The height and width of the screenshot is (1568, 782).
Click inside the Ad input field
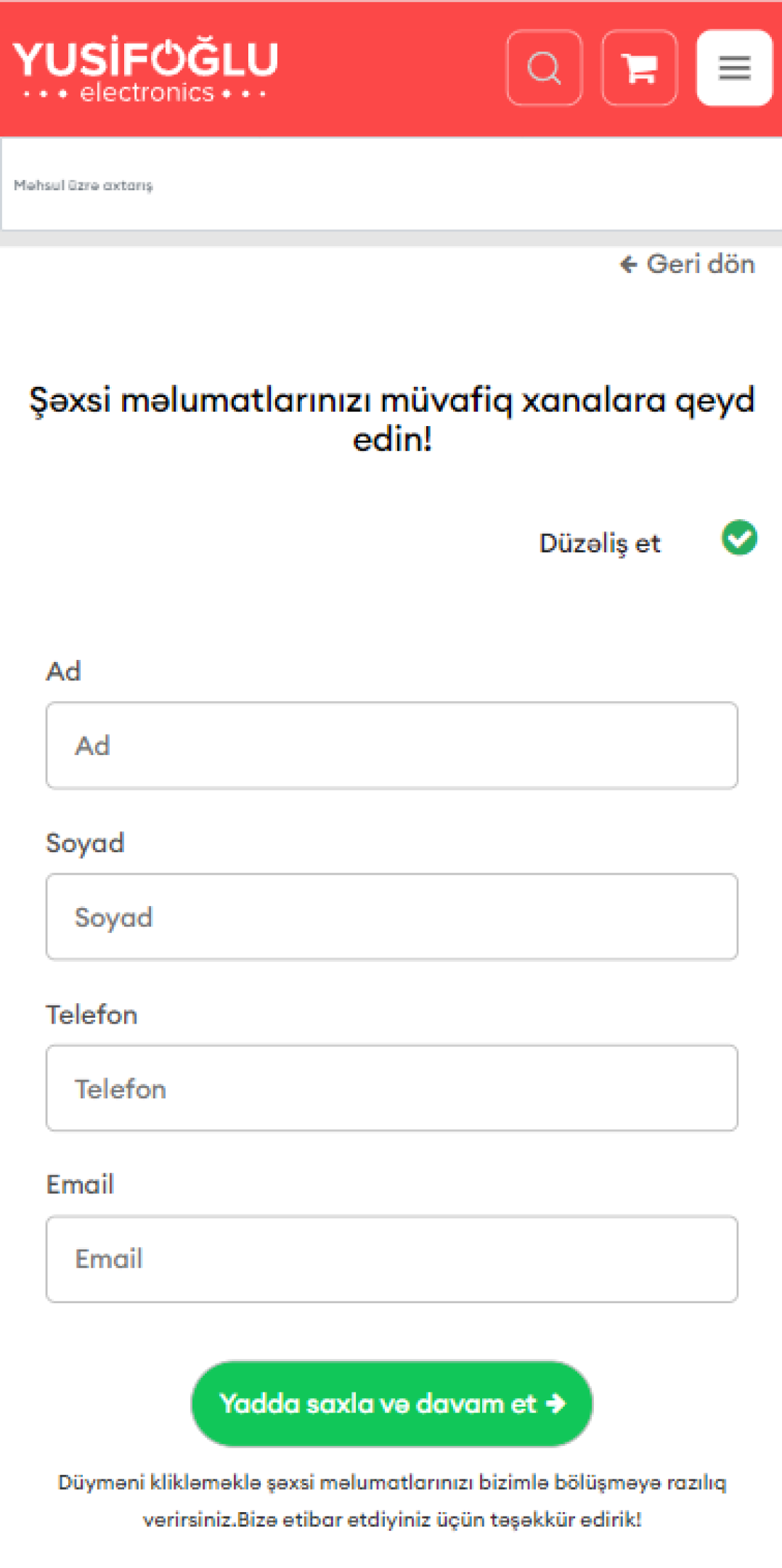tap(391, 745)
